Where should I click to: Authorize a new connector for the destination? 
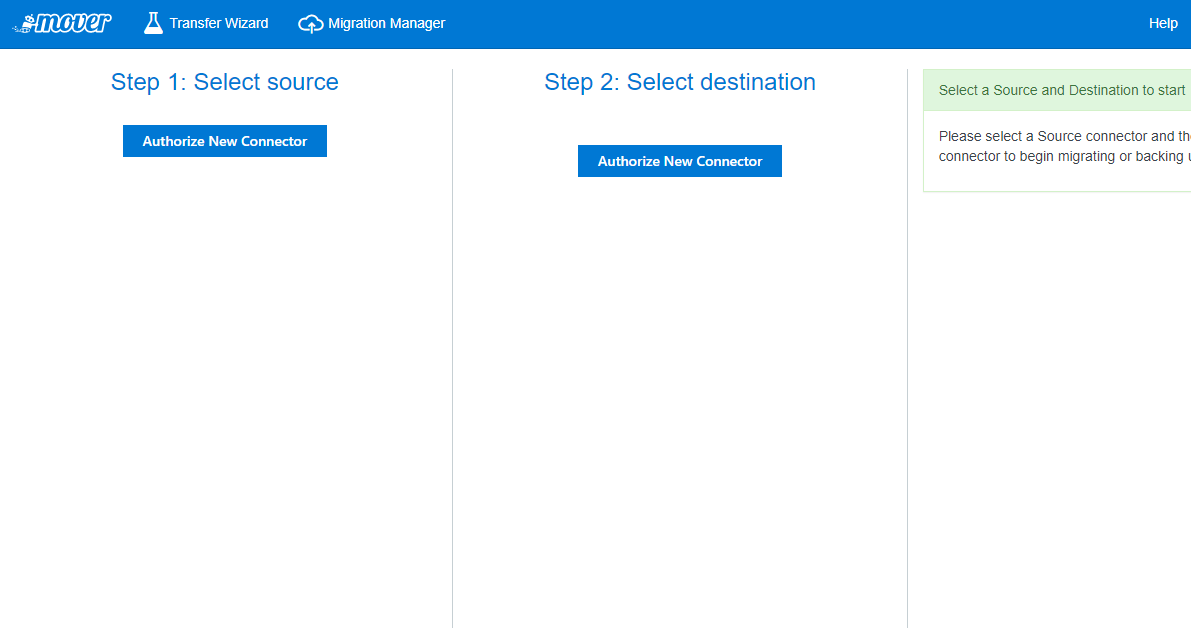[x=680, y=161]
